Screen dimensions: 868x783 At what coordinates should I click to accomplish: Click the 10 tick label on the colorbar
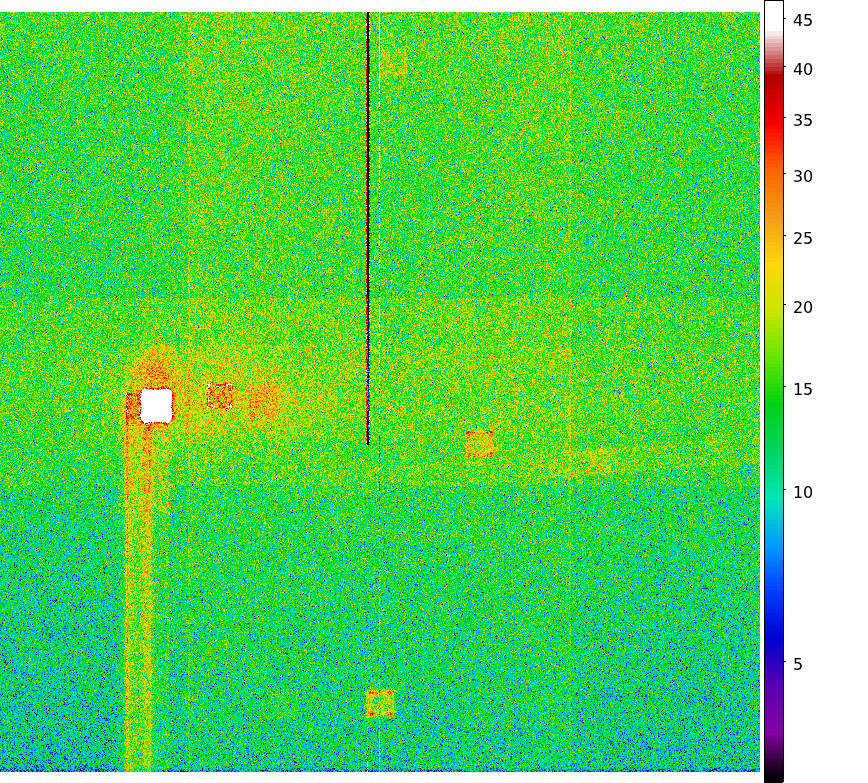(x=803, y=492)
